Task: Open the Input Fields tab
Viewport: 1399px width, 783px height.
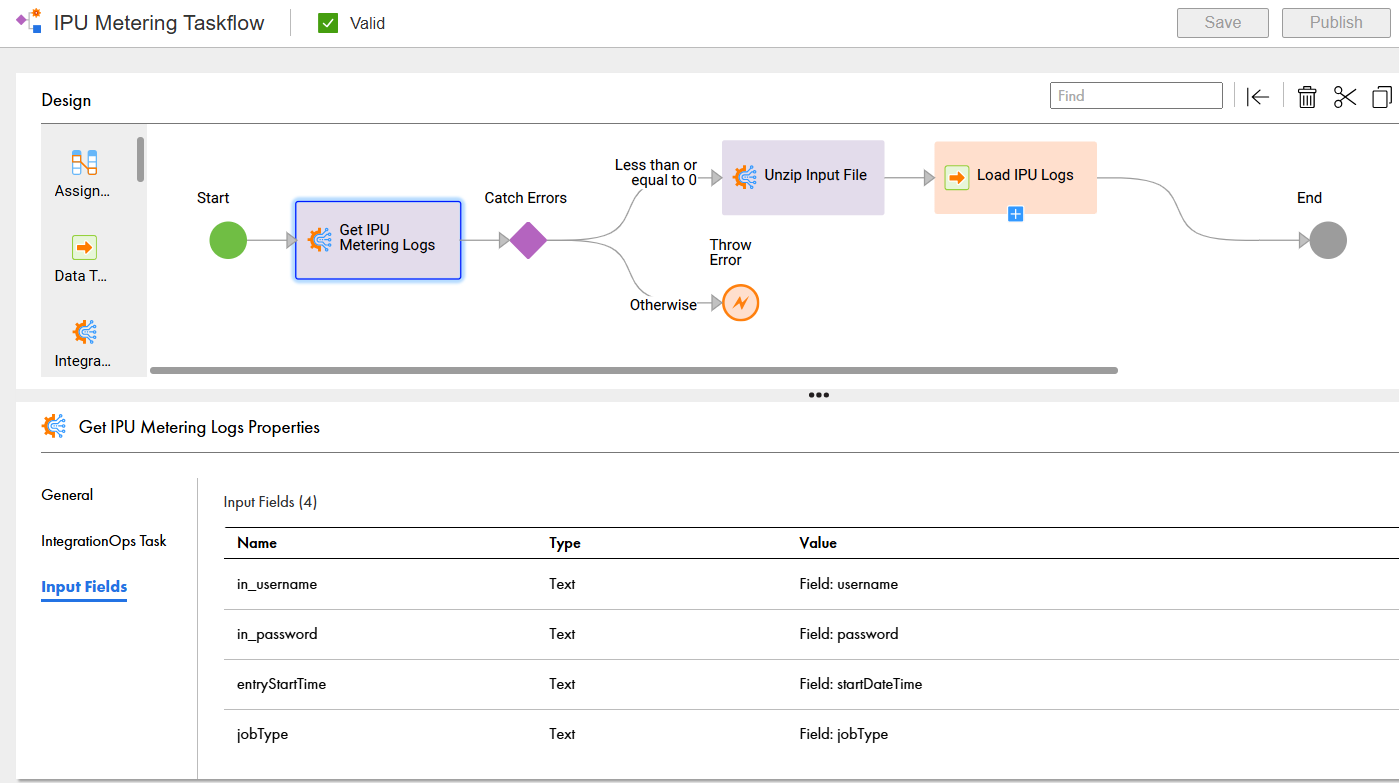Action: [84, 587]
